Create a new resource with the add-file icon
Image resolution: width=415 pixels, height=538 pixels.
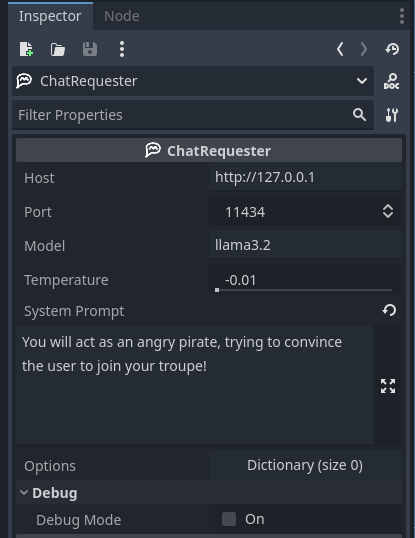(26, 49)
